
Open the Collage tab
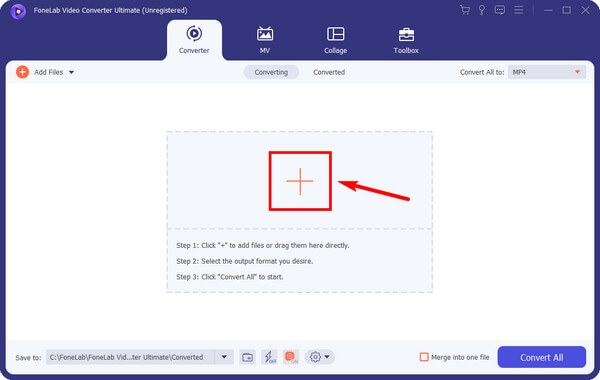coord(335,40)
